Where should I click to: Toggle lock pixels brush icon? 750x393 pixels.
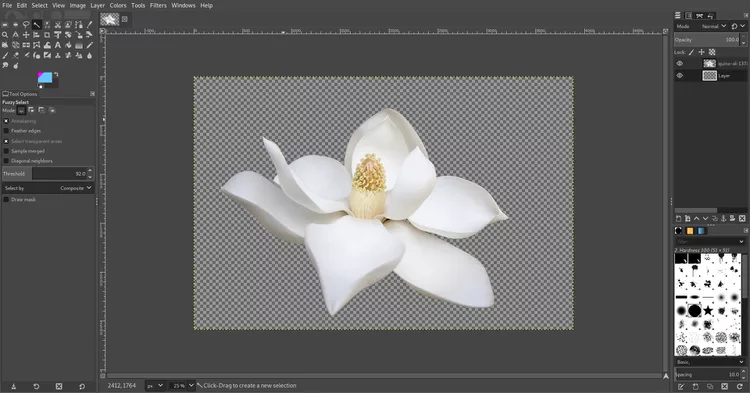tap(691, 52)
